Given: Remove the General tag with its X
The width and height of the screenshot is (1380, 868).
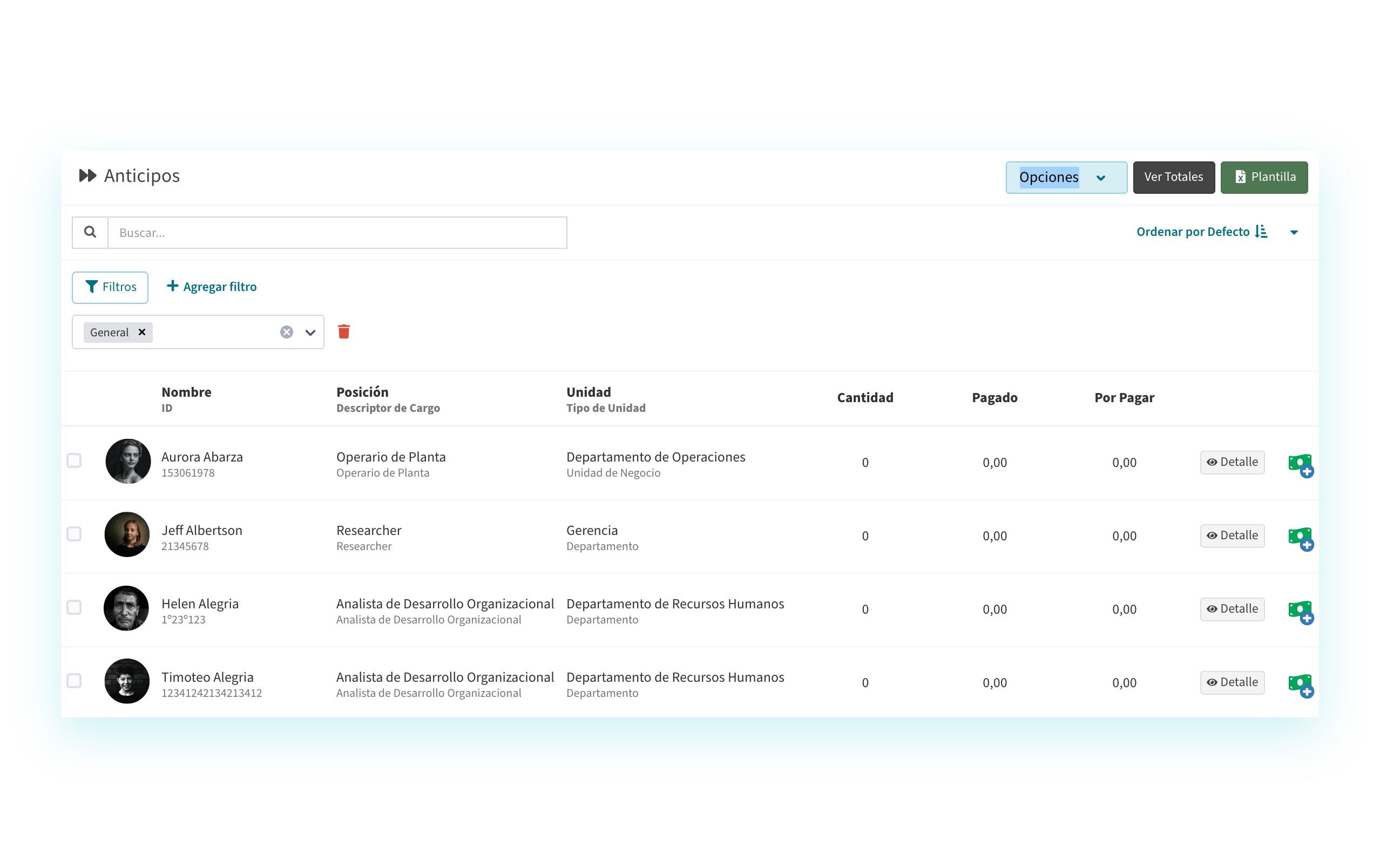Looking at the screenshot, I should point(142,333).
